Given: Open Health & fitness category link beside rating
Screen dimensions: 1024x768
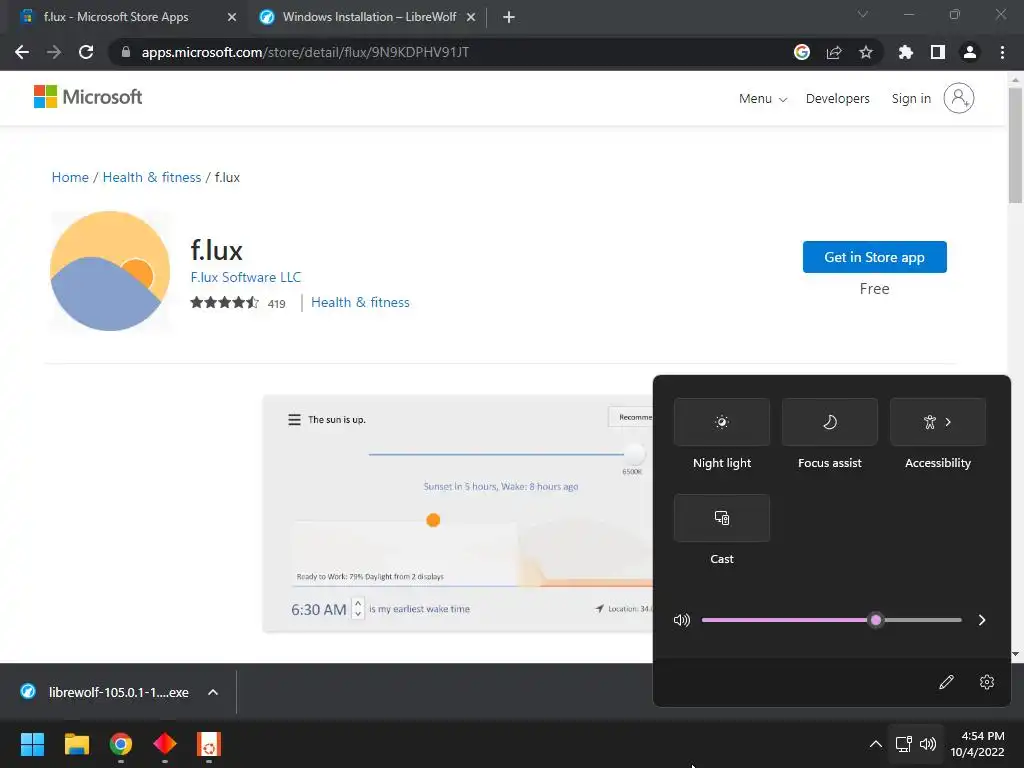Looking at the screenshot, I should pos(360,302).
